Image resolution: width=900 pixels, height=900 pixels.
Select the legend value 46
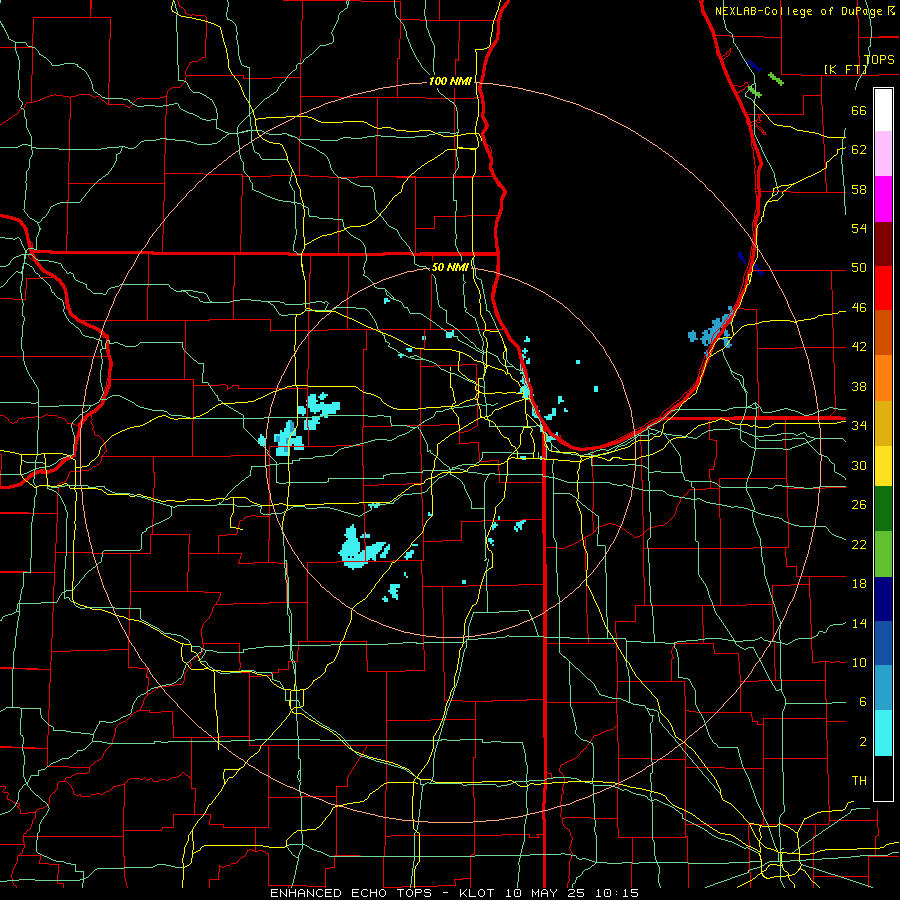[x=859, y=307]
